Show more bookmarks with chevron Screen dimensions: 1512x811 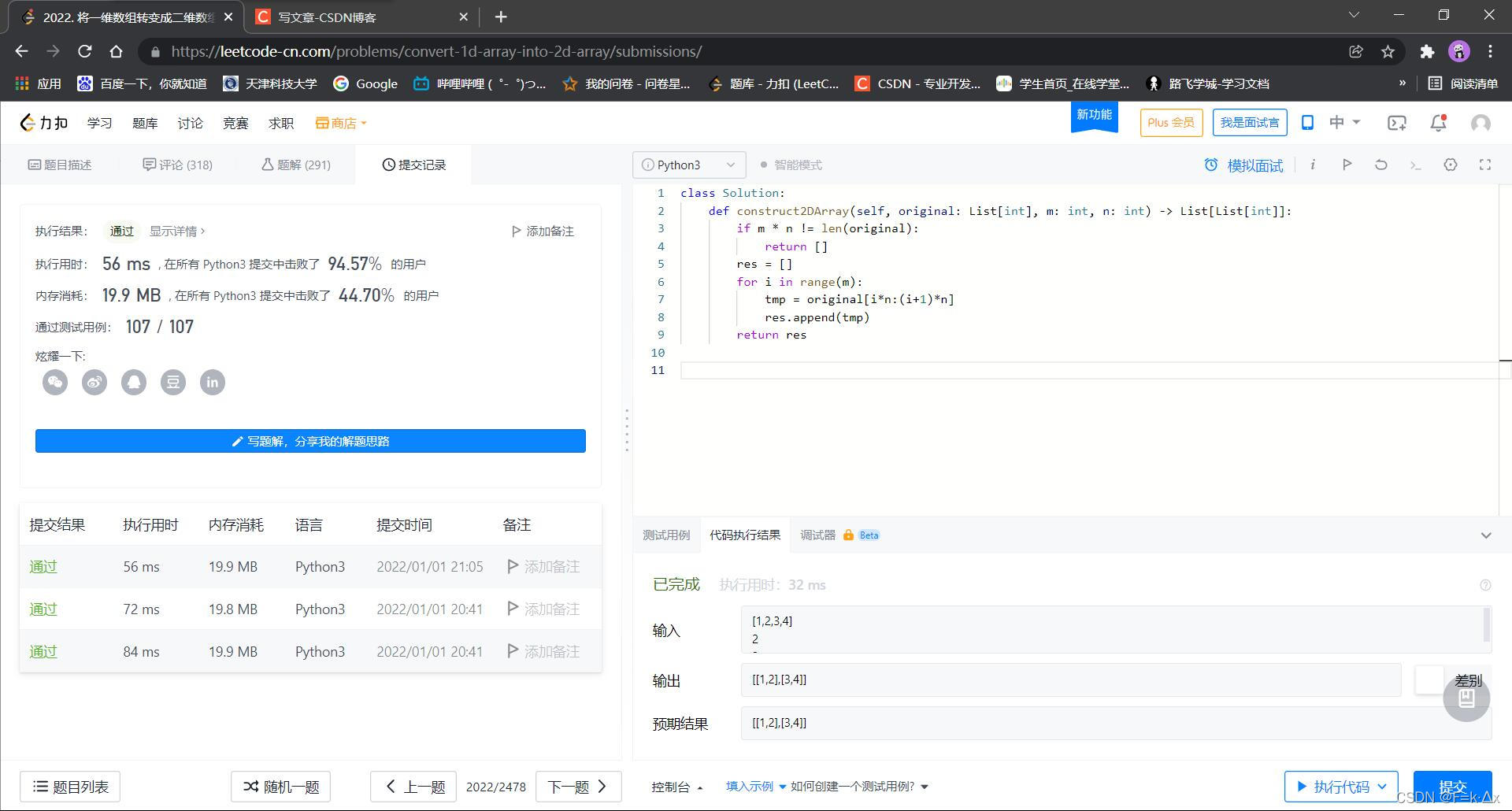click(1402, 83)
